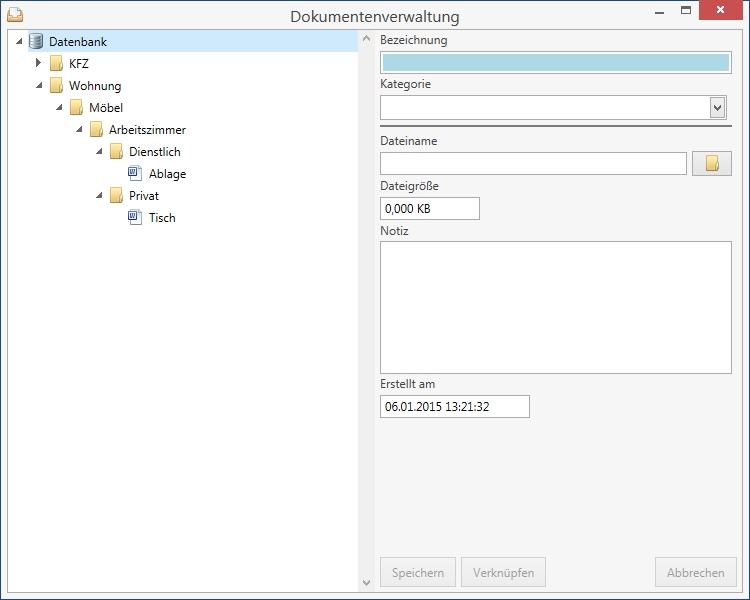Click the Wohnung folder icon
This screenshot has height=600, width=750.
[x=56, y=85]
